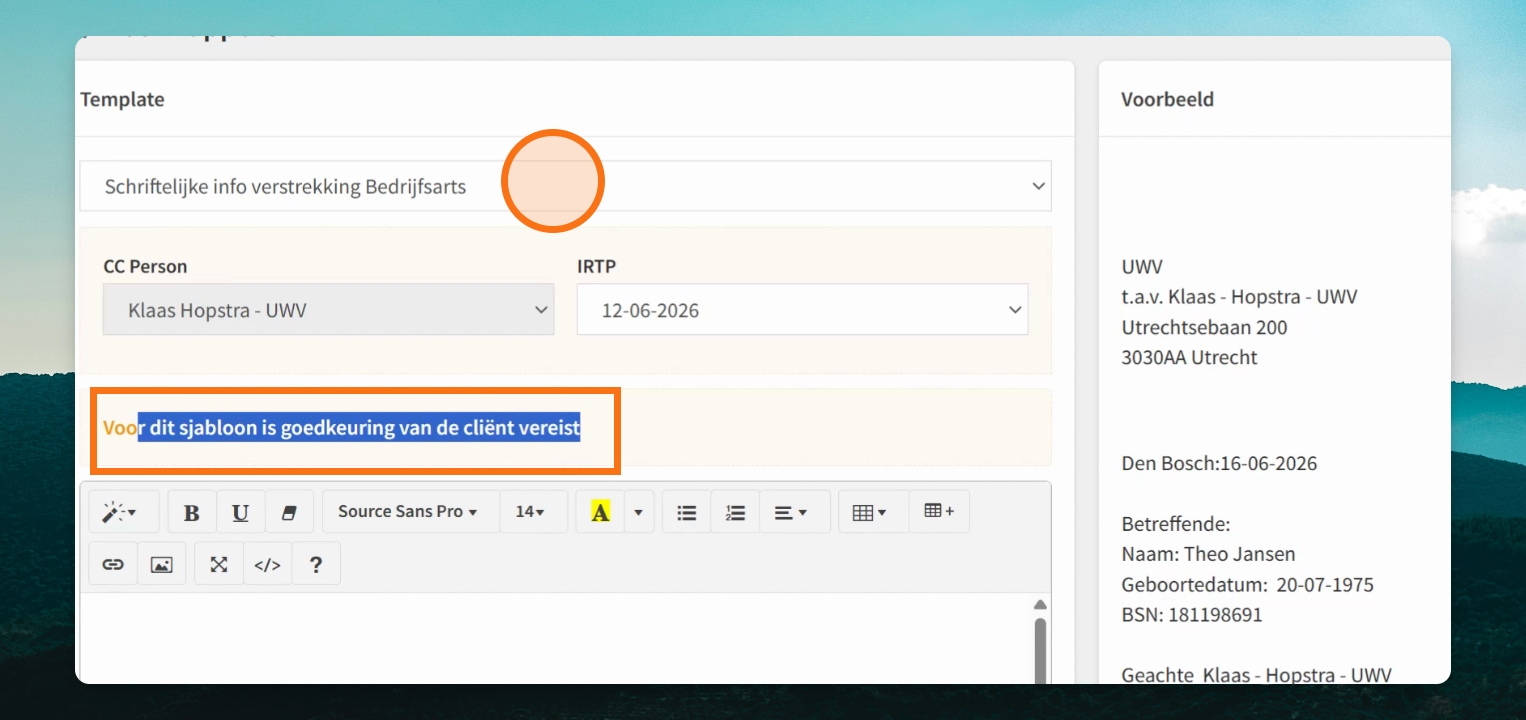Image resolution: width=1526 pixels, height=720 pixels.
Task: Apply the yellow highlight color button
Action: coord(600,512)
